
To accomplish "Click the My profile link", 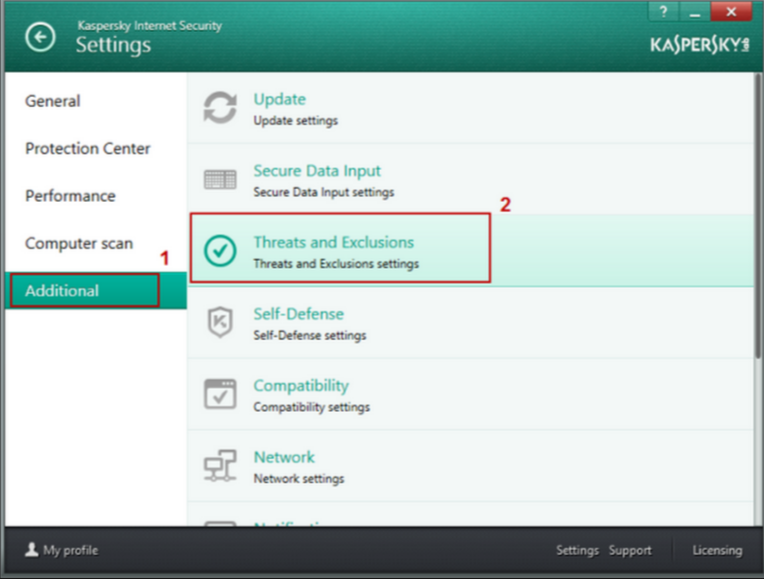I will 71,550.
